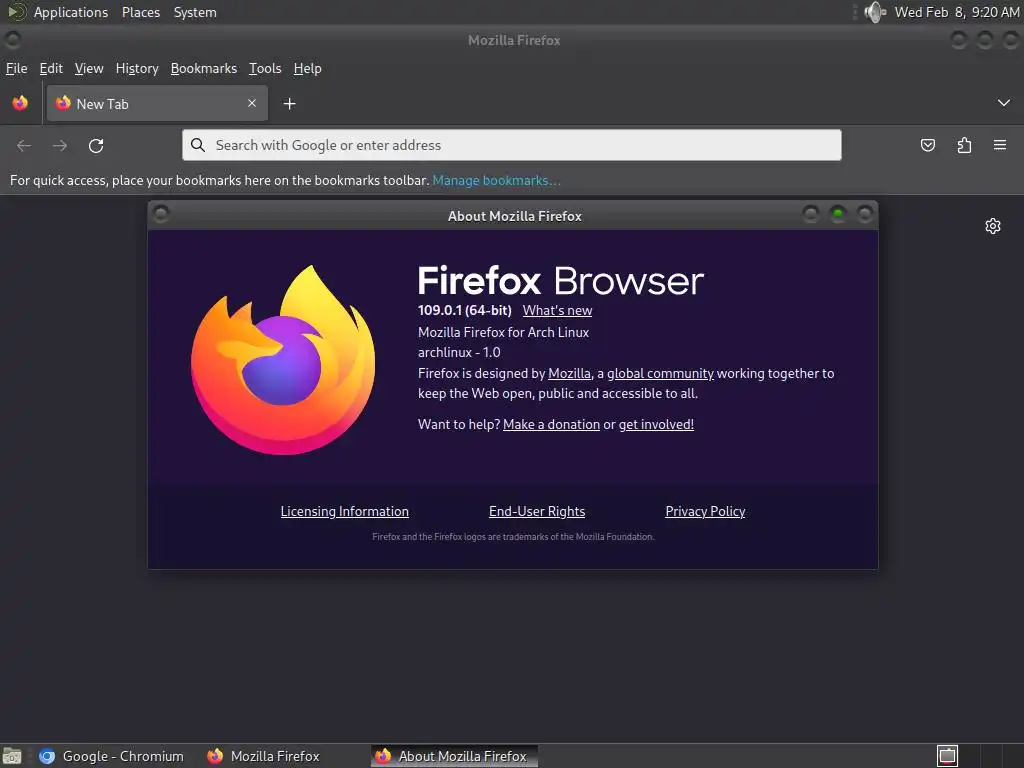Open the global community link
1024x768 pixels.
pyautogui.click(x=660, y=374)
